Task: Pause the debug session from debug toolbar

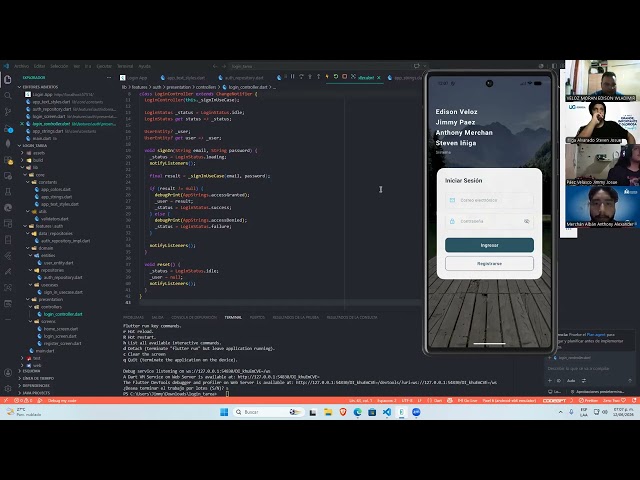Action: [x=292, y=77]
